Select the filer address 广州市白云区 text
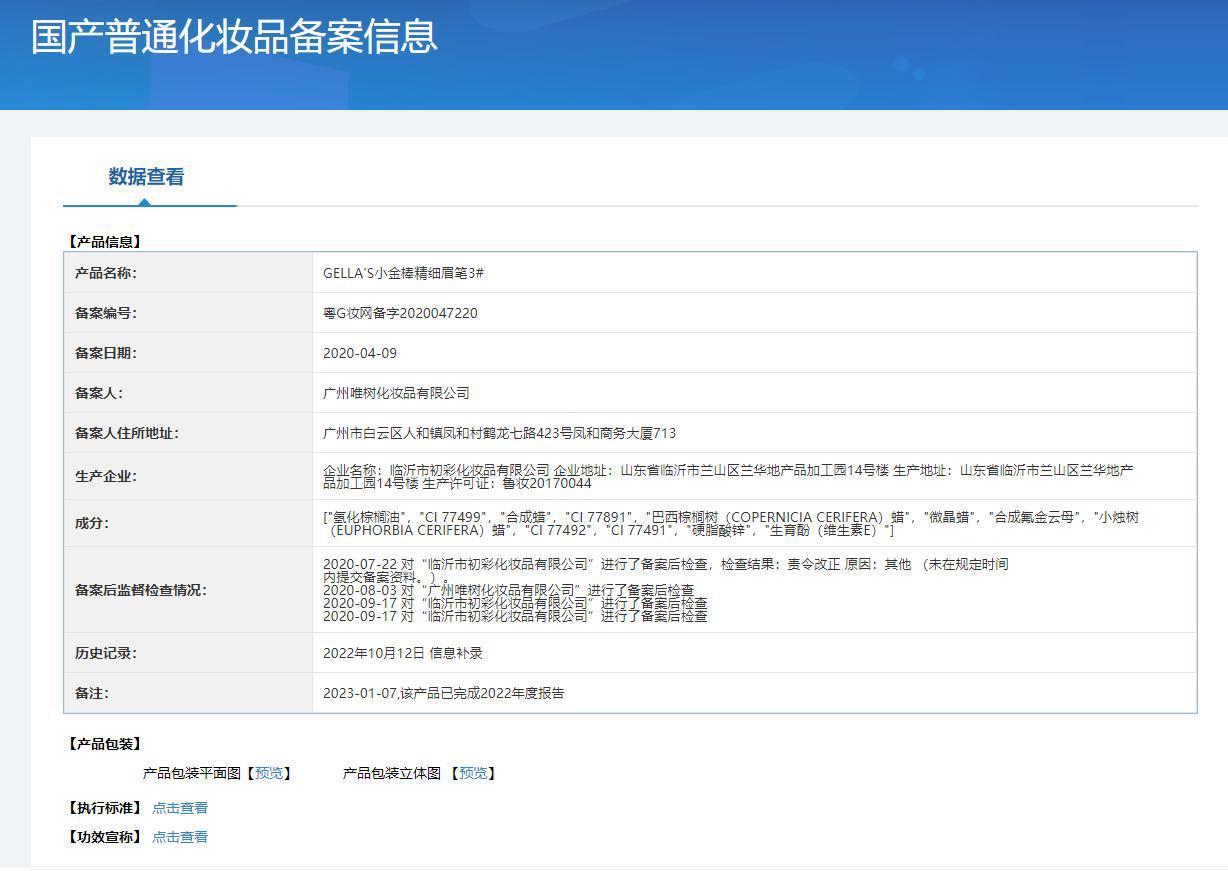The image size is (1228, 871). click(499, 433)
